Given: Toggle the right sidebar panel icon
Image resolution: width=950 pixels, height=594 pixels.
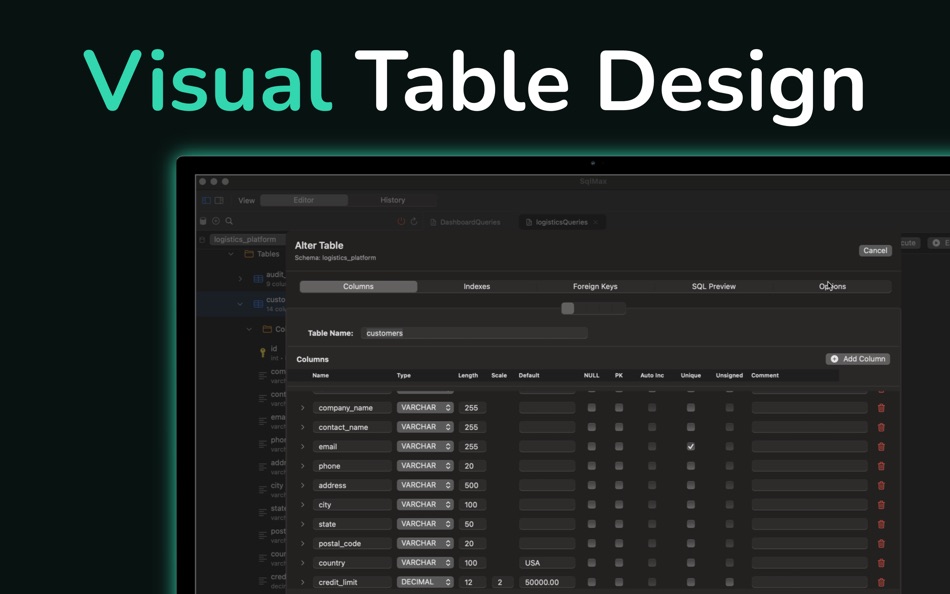Looking at the screenshot, I should (219, 200).
